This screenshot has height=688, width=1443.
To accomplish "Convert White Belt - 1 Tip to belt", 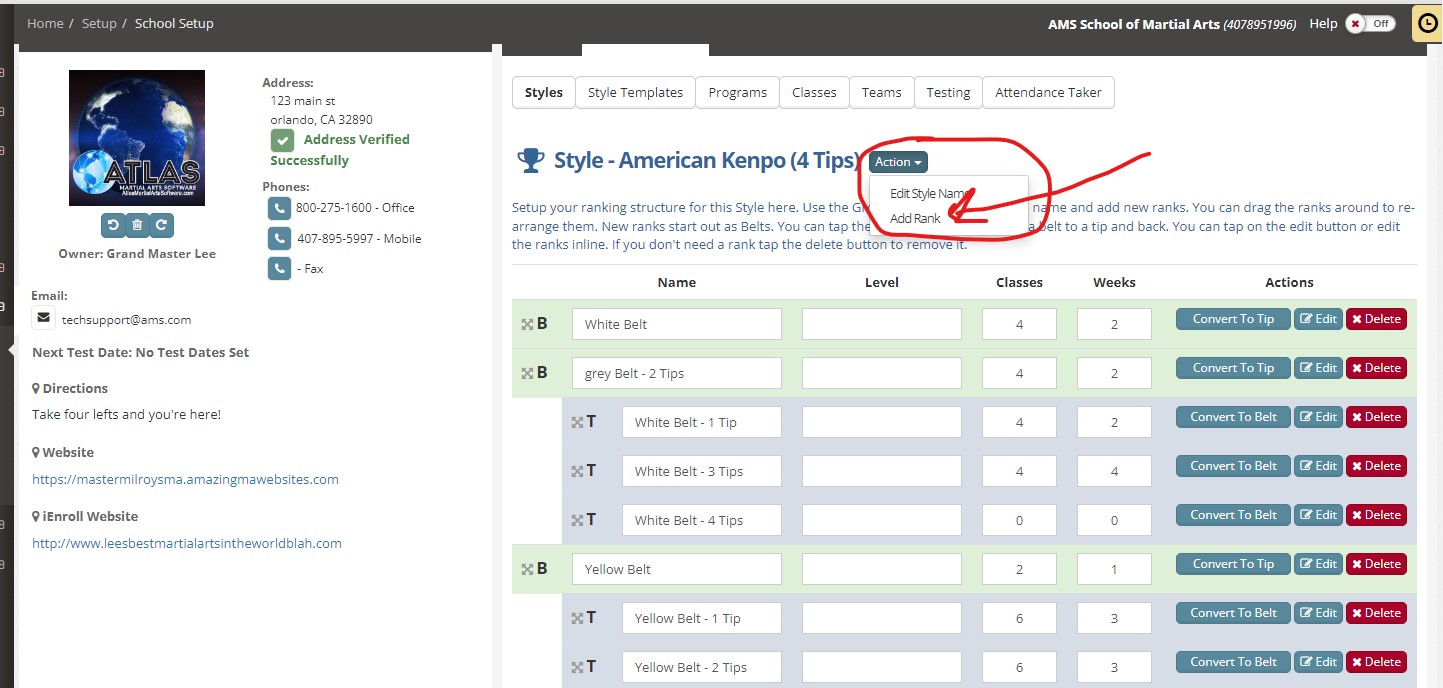I will (1233, 417).
